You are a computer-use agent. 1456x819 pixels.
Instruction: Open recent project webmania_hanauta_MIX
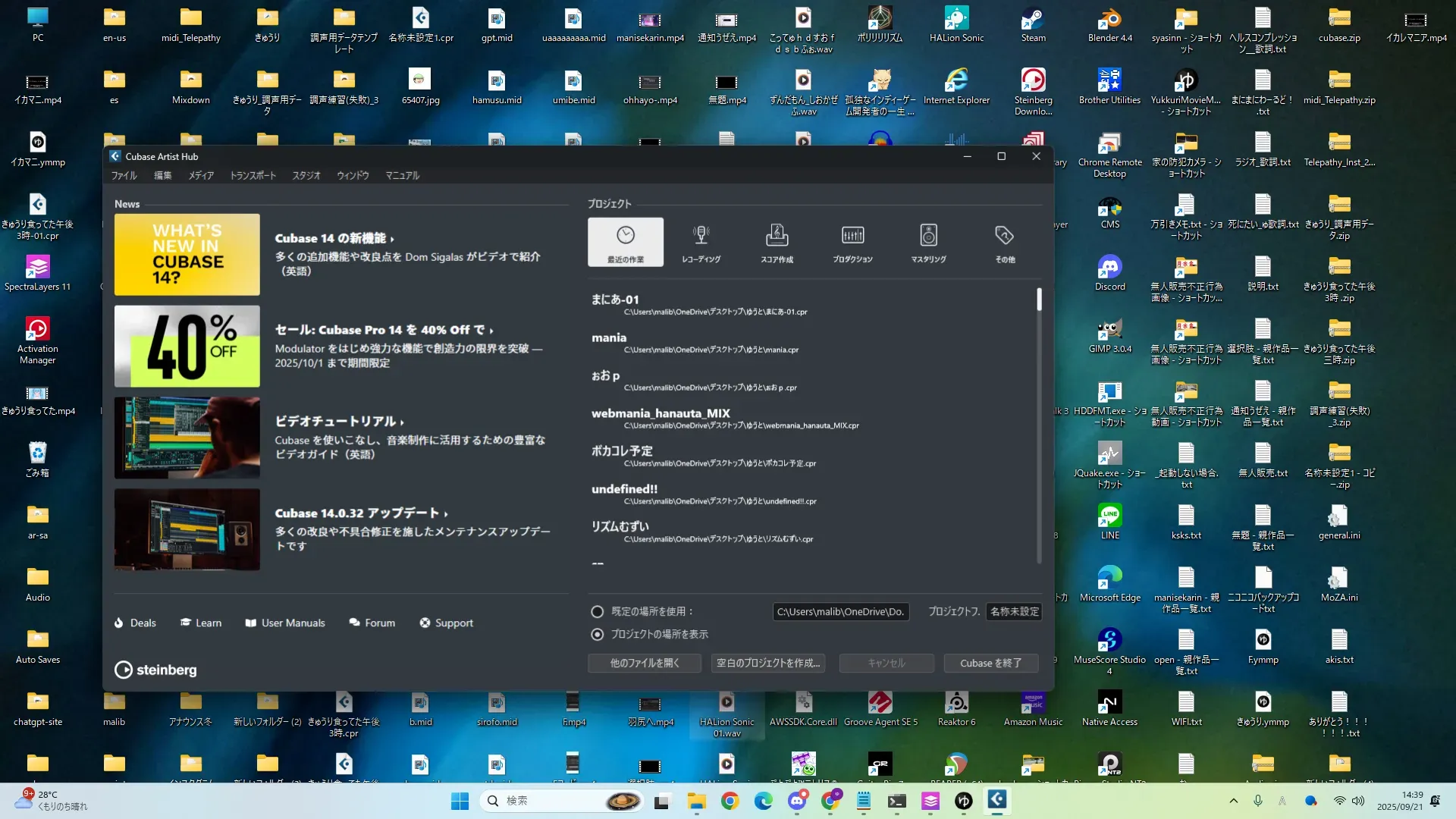(661, 413)
